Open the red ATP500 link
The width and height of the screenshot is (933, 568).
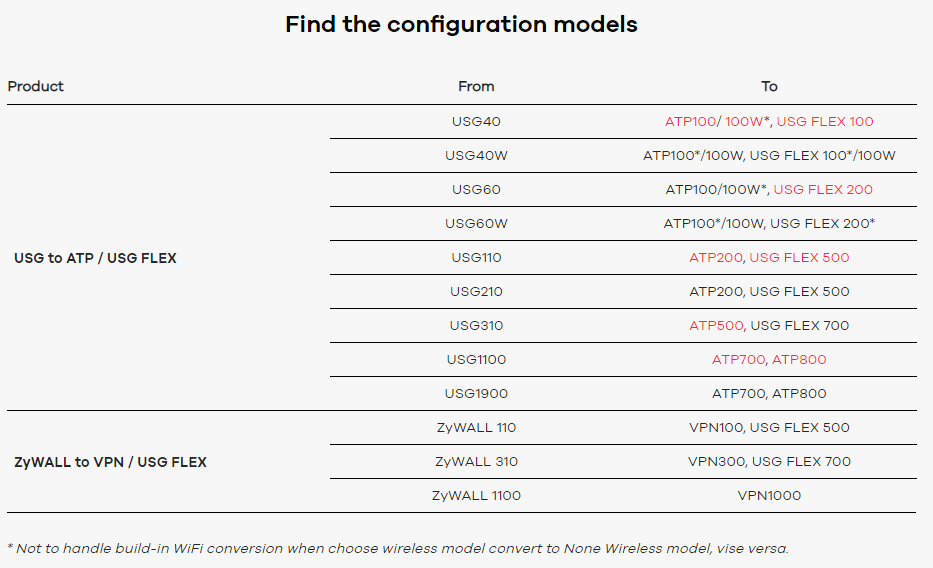pos(716,326)
